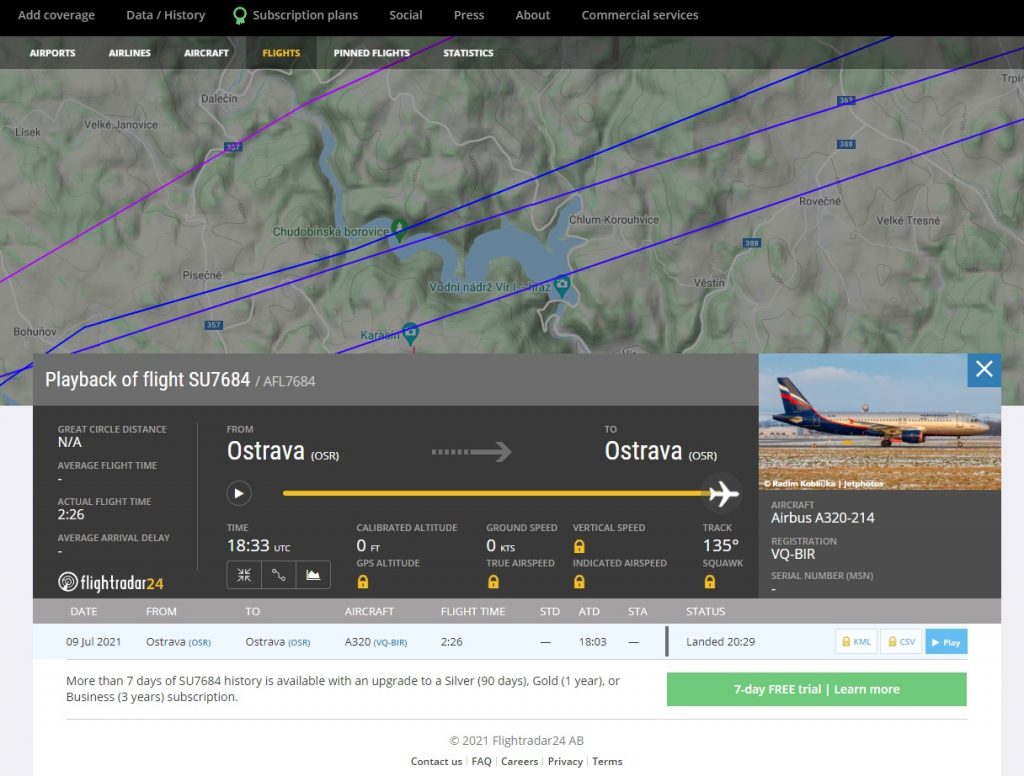The width and height of the screenshot is (1024, 776).
Task: Click the locked true airspeed icon
Action: pos(493,582)
